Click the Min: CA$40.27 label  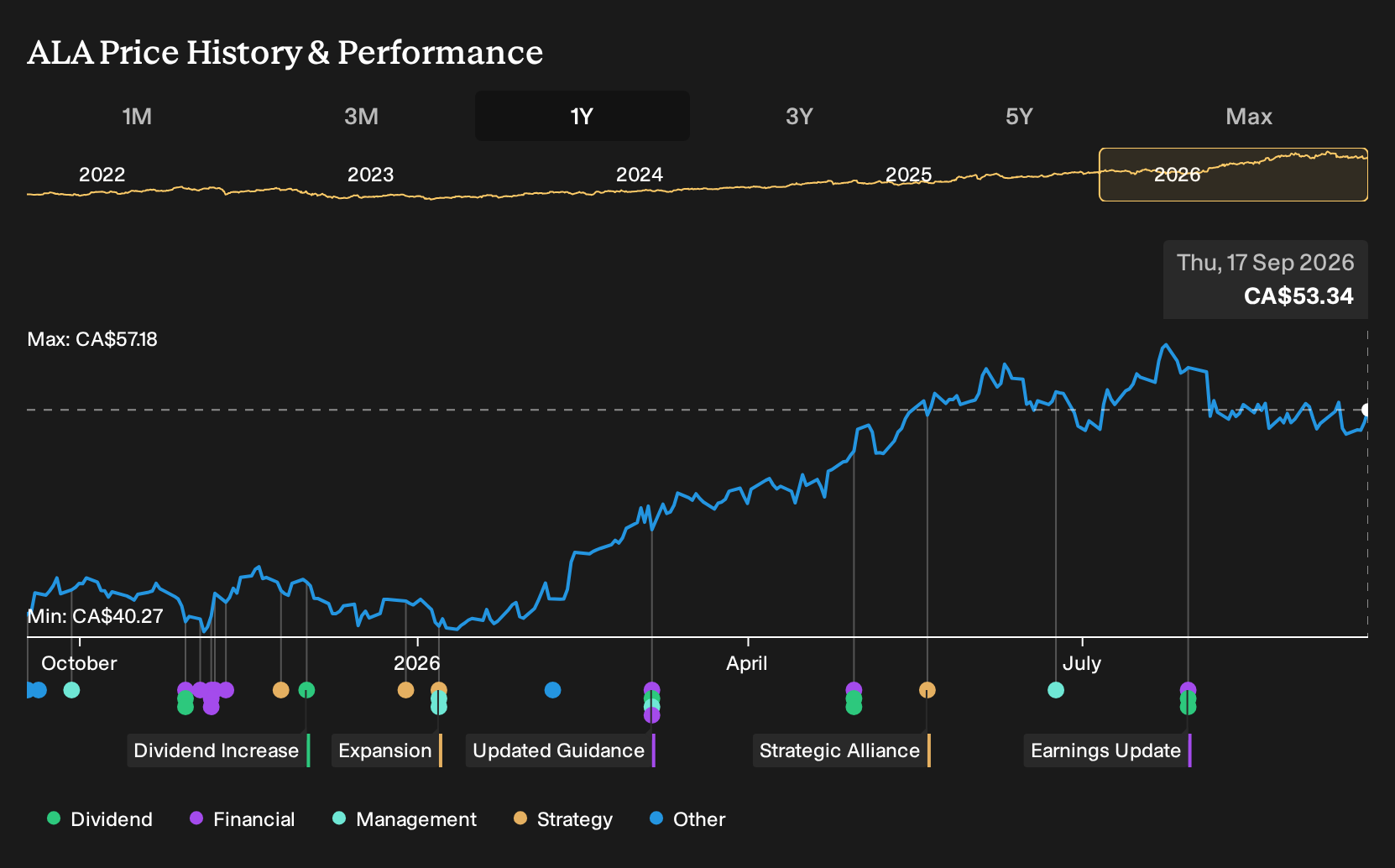click(x=95, y=616)
